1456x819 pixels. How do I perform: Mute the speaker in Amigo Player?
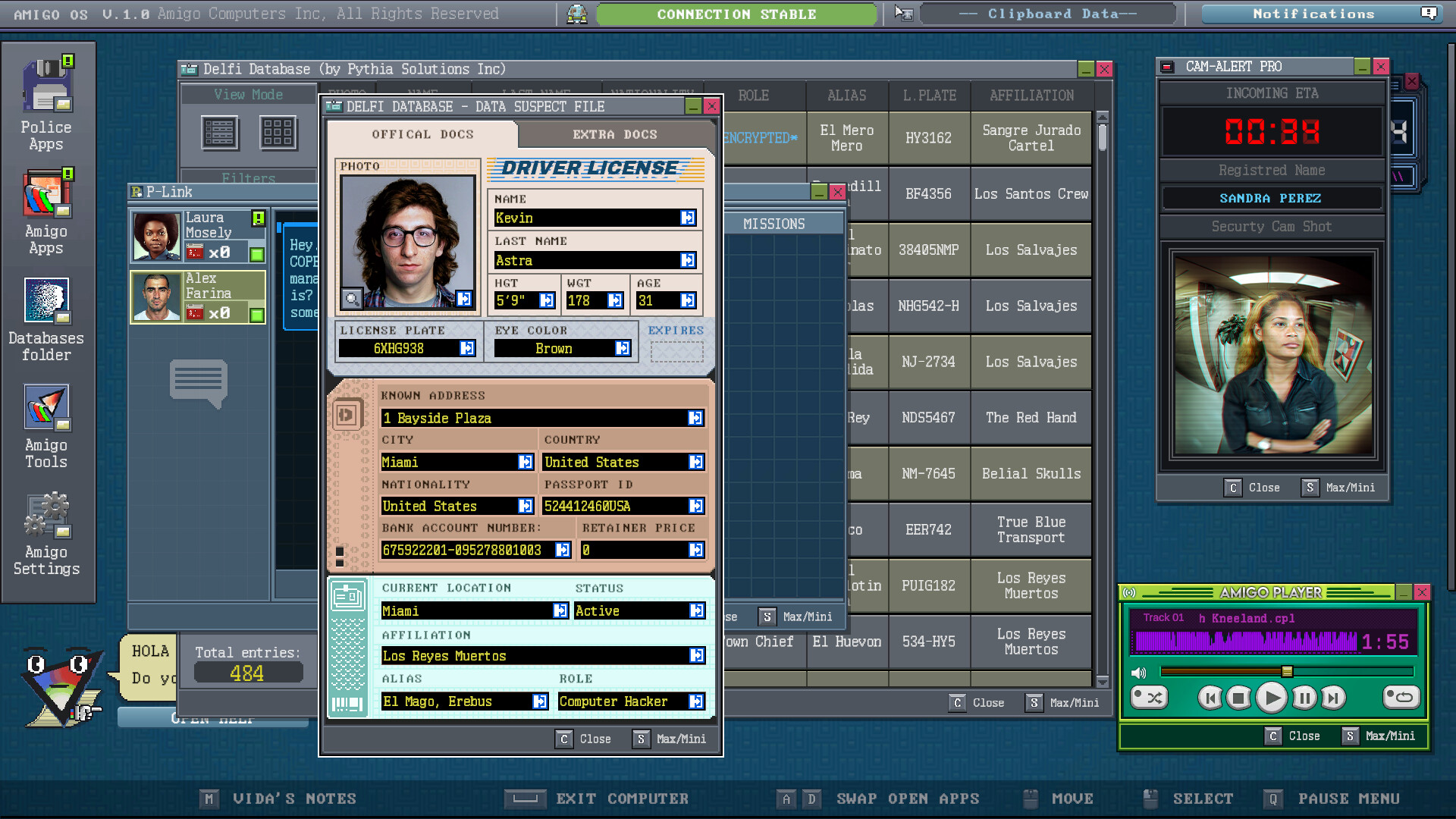click(1140, 672)
